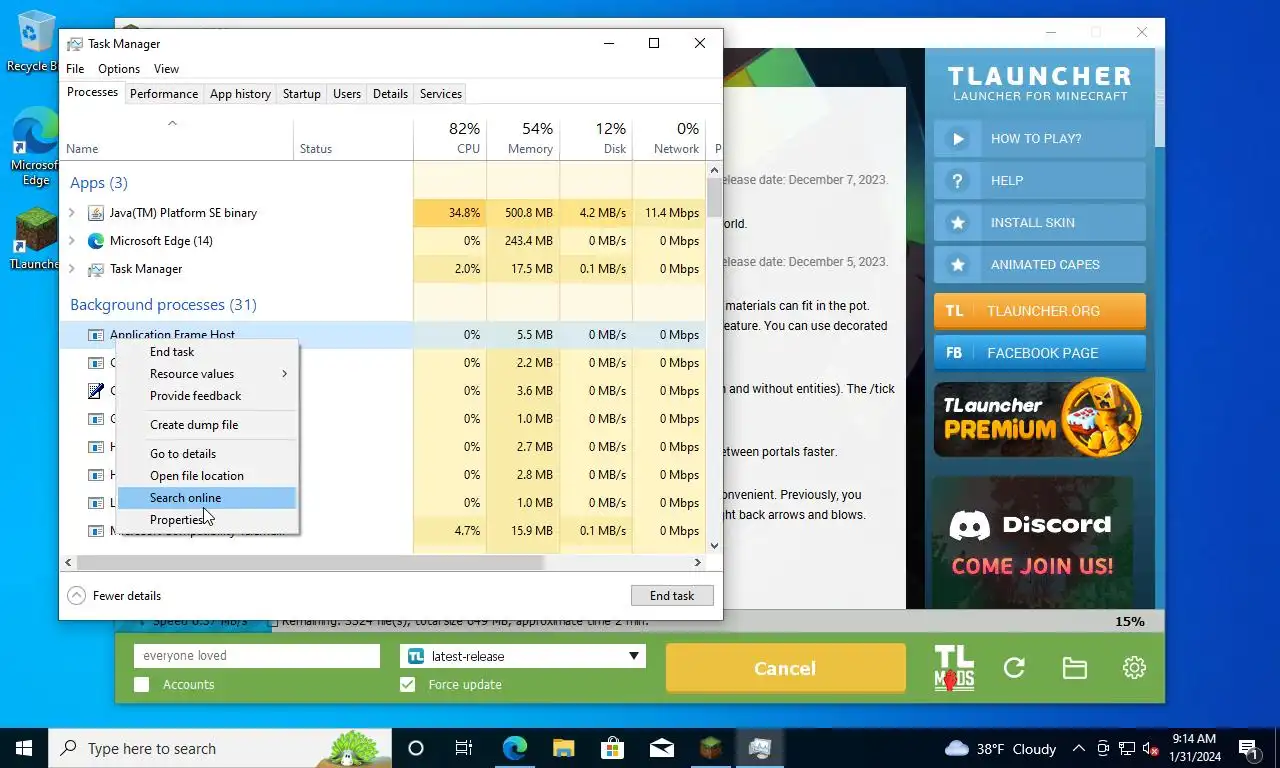Click the star icon beside Animated Capes
Viewport: 1280px width, 768px height.
click(x=958, y=265)
